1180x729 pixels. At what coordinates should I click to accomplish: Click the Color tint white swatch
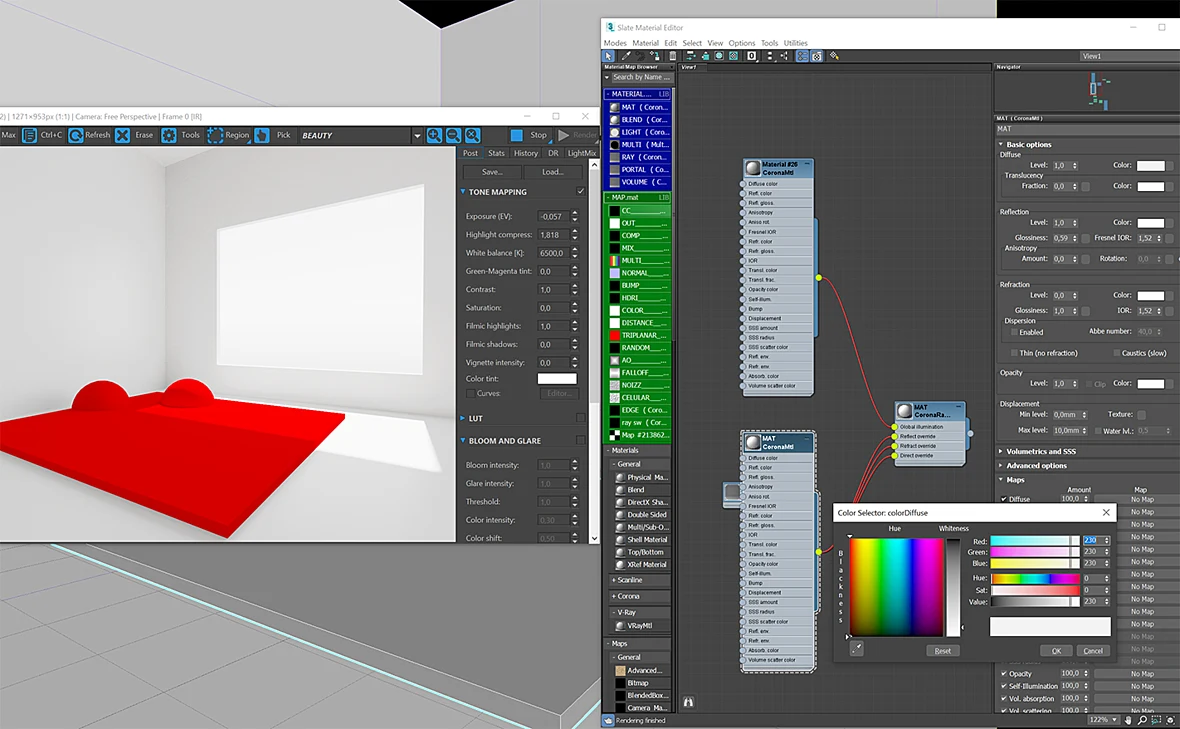[x=557, y=379]
